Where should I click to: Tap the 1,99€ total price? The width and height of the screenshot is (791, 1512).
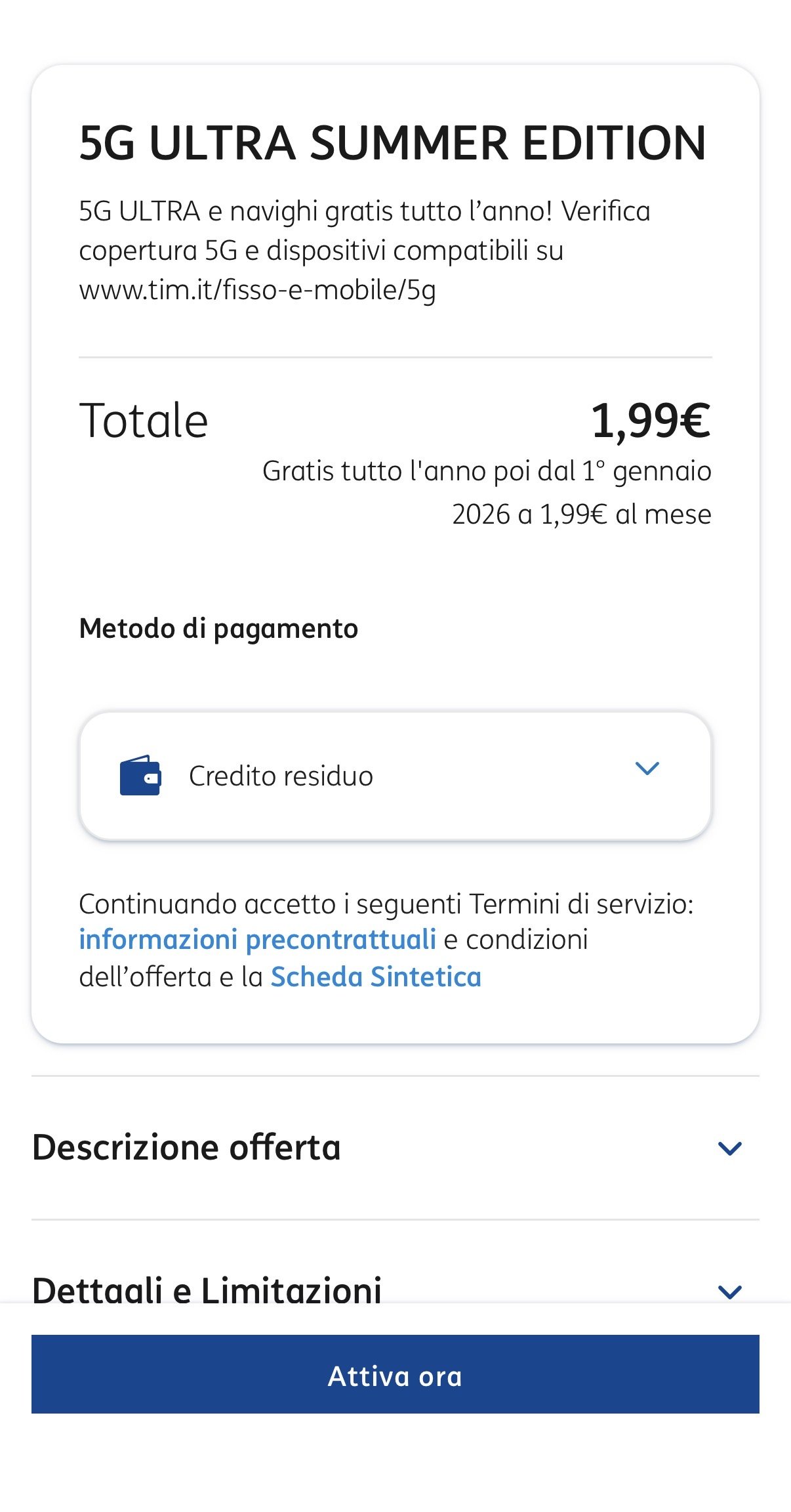point(650,421)
